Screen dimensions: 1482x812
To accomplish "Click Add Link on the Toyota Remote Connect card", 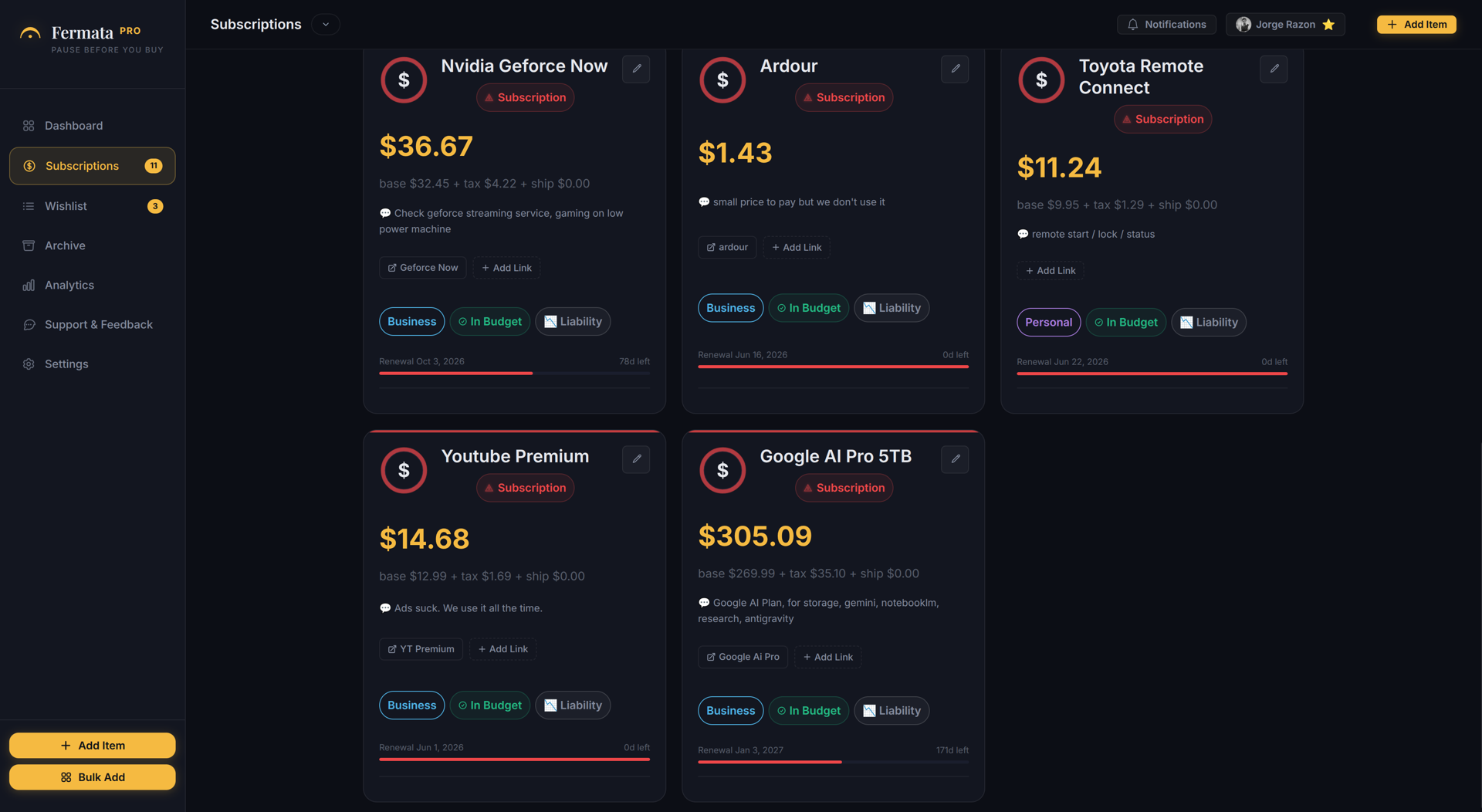I will (1050, 271).
